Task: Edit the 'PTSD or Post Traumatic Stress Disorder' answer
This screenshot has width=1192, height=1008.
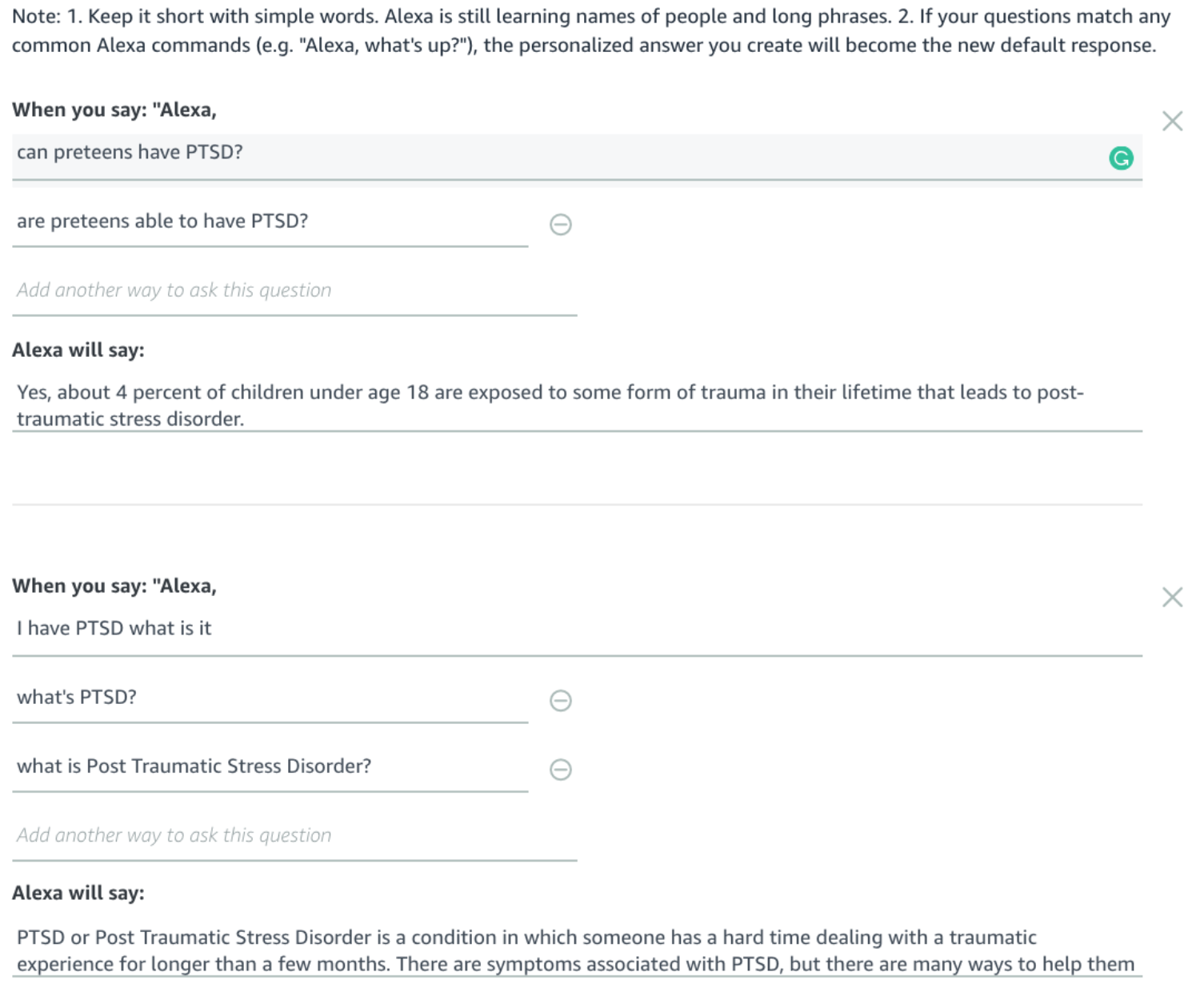Action: [x=577, y=950]
